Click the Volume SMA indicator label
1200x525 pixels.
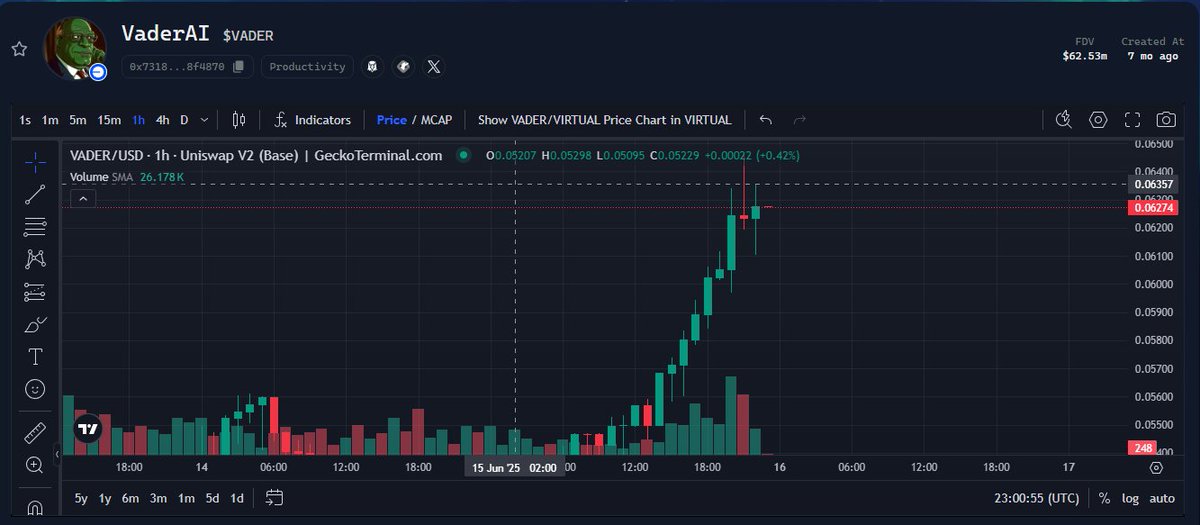(x=101, y=177)
